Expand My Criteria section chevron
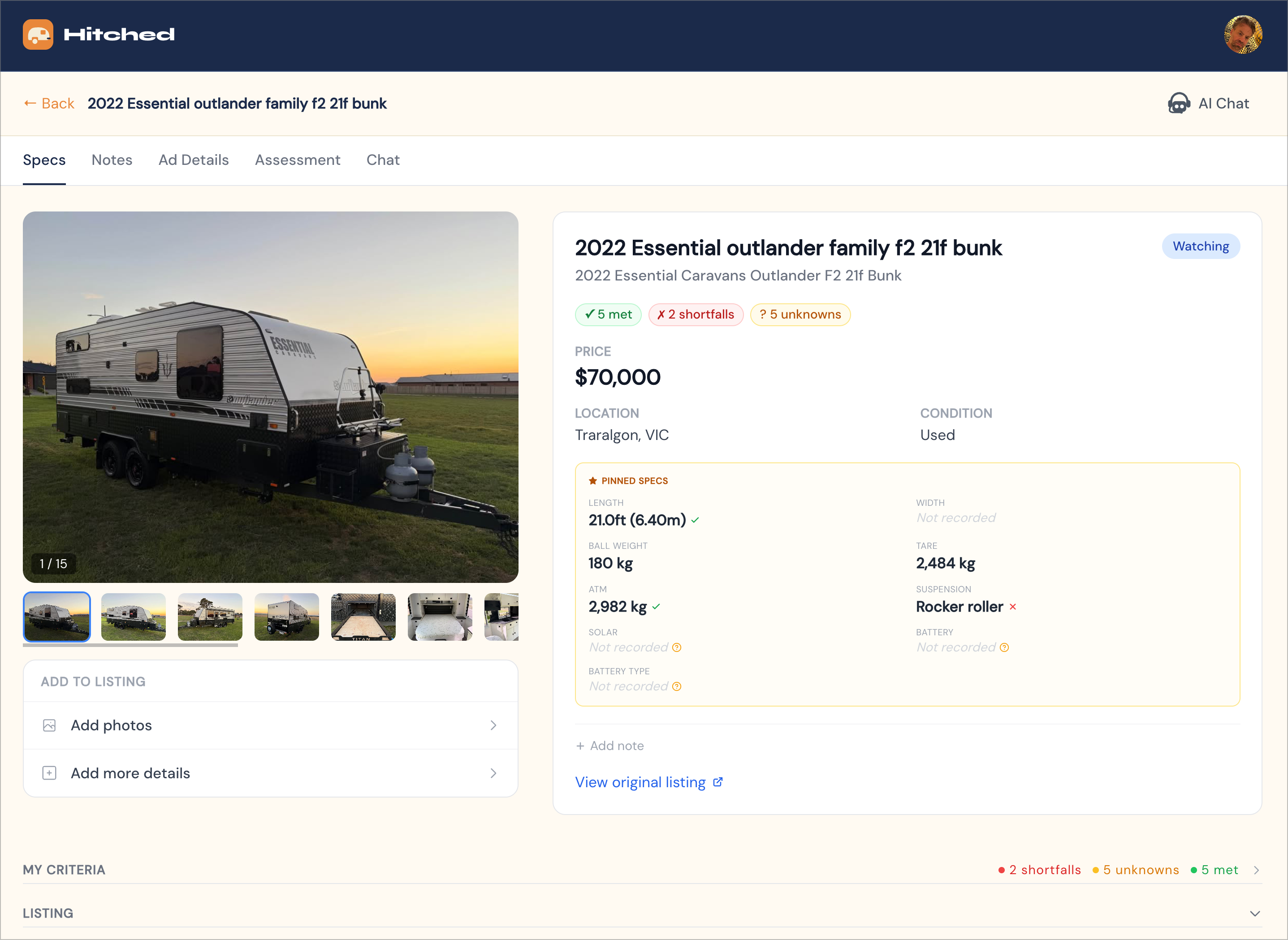 coord(1256,871)
